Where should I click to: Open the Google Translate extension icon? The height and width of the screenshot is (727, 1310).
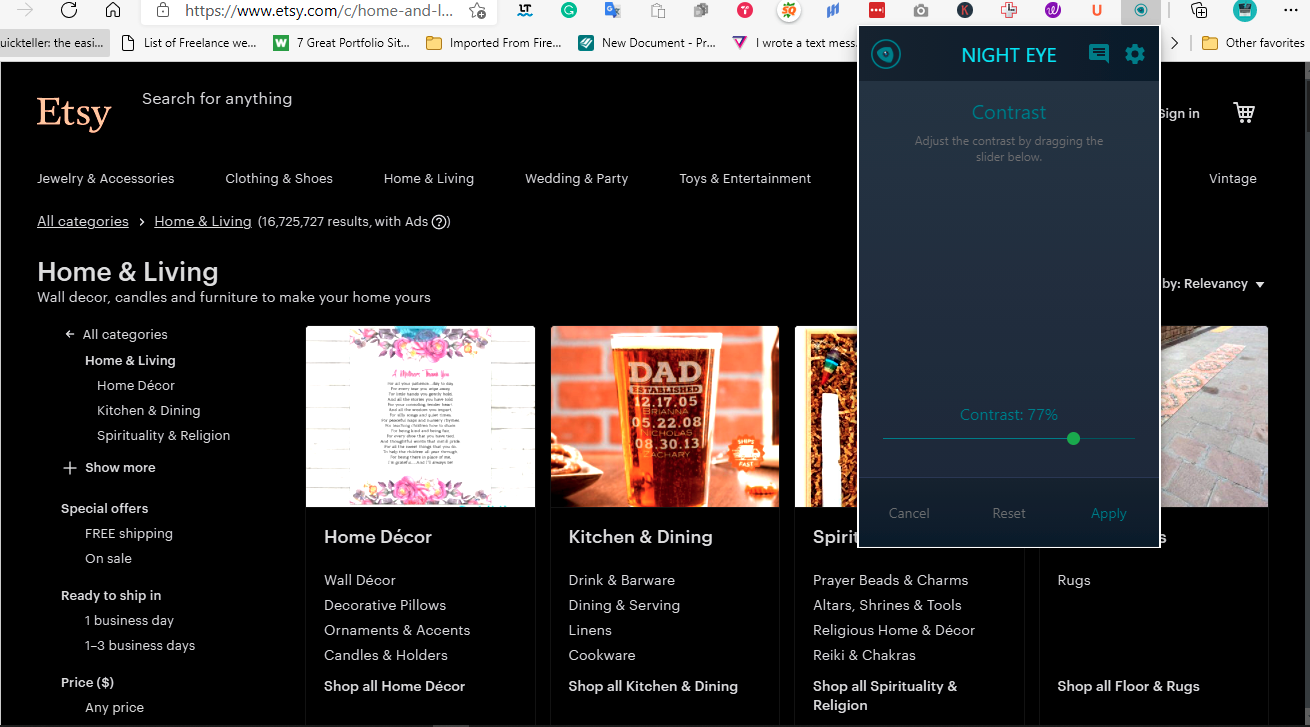613,11
